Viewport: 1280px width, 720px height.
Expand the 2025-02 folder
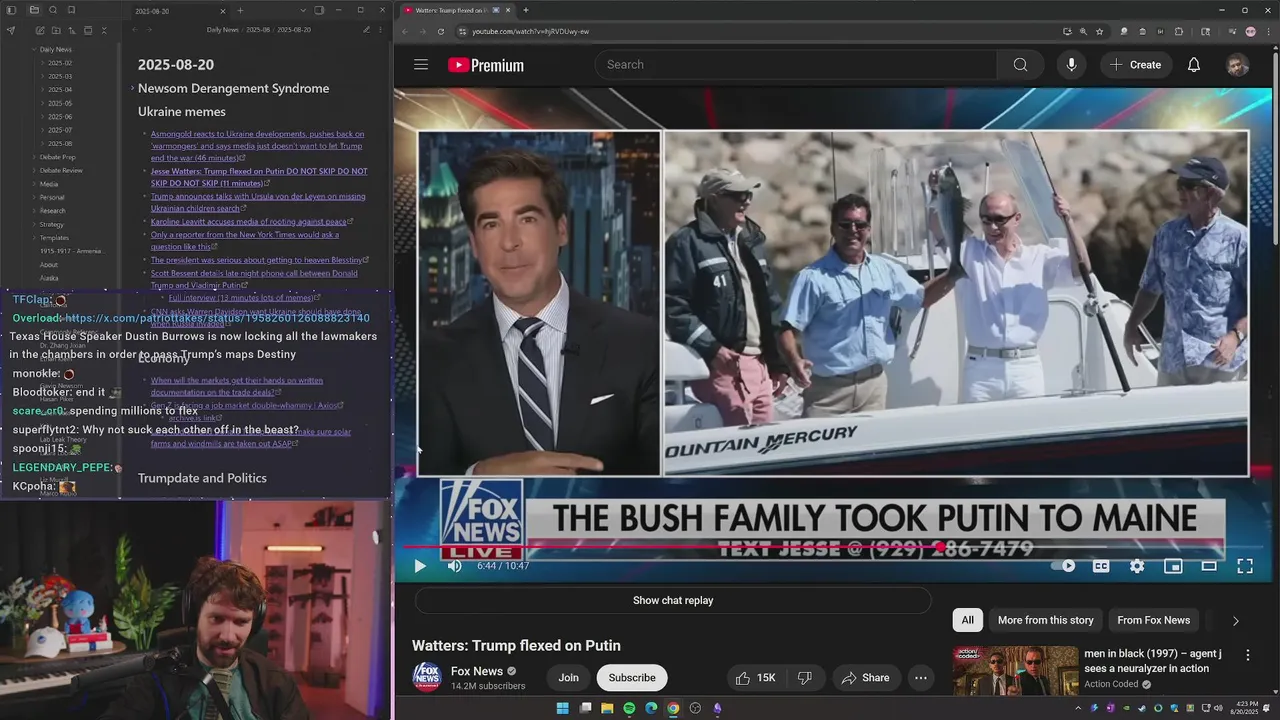pyautogui.click(x=60, y=63)
